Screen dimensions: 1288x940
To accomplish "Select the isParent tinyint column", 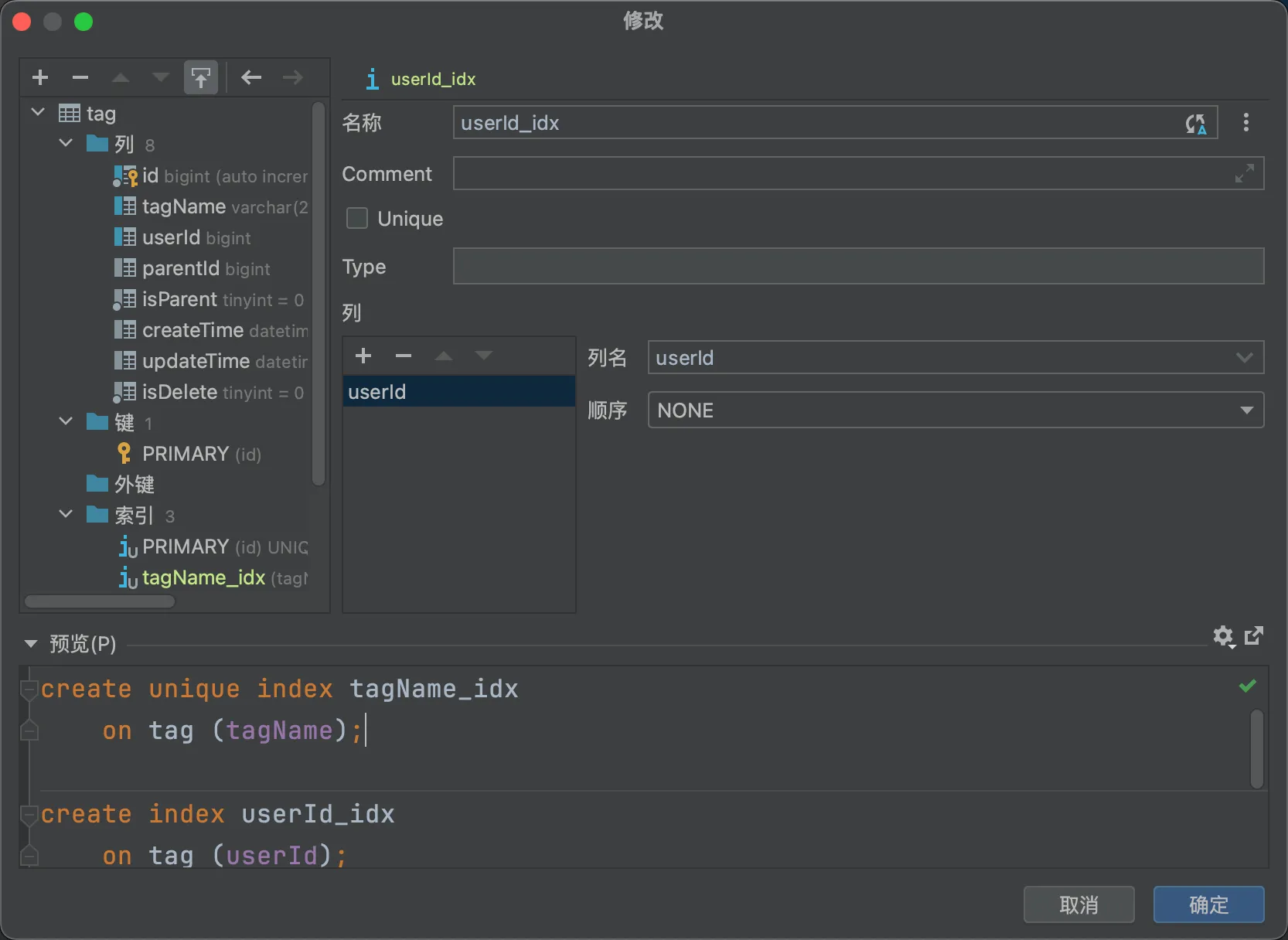I will pos(209,299).
